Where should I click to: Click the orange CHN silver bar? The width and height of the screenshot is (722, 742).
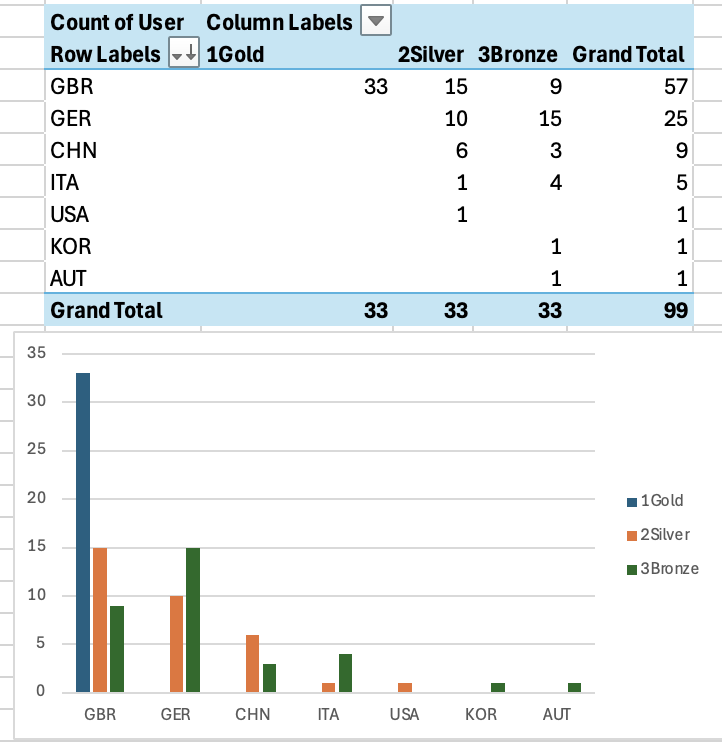pyautogui.click(x=253, y=663)
